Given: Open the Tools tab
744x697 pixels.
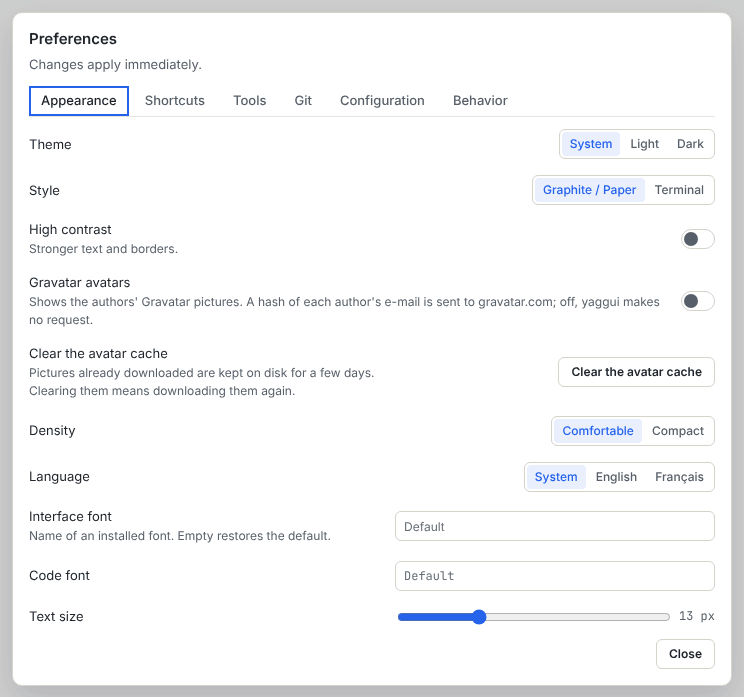Looking at the screenshot, I should [250, 101].
